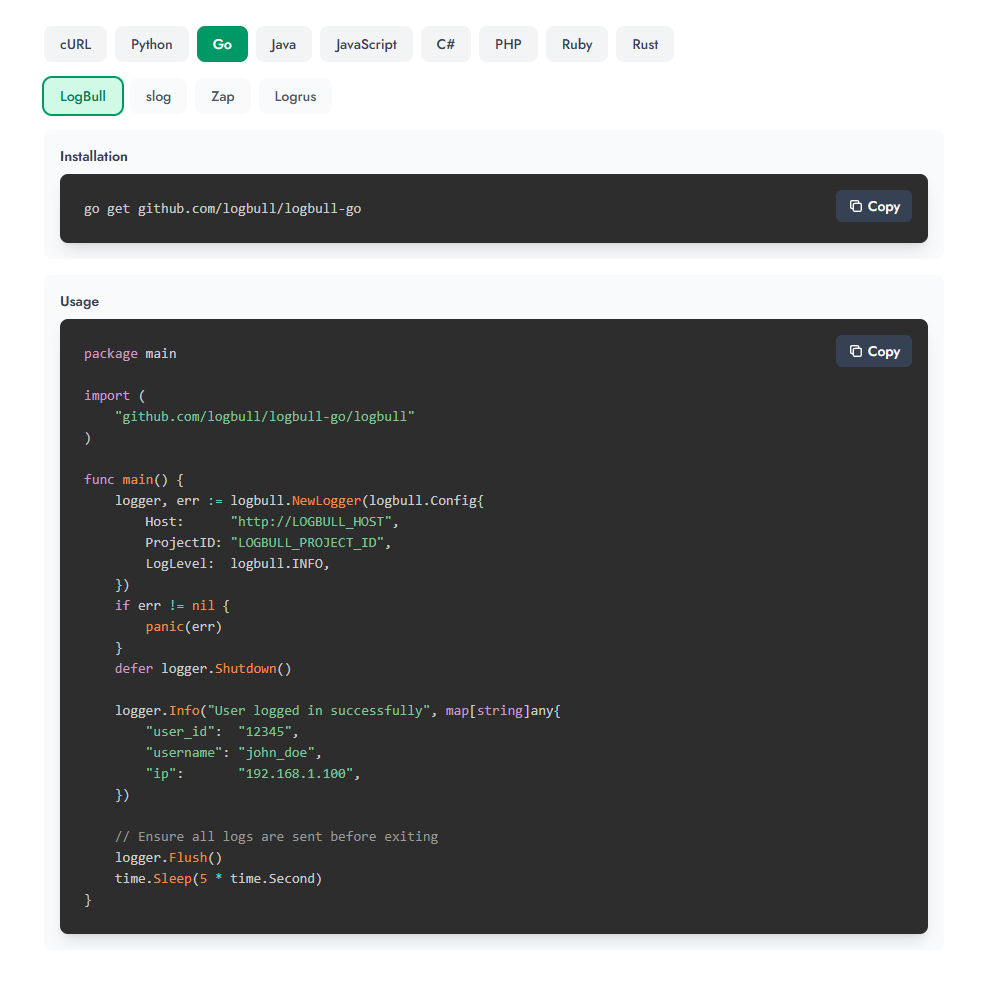Show the PHP code examples
This screenshot has width=985, height=985.
[508, 44]
